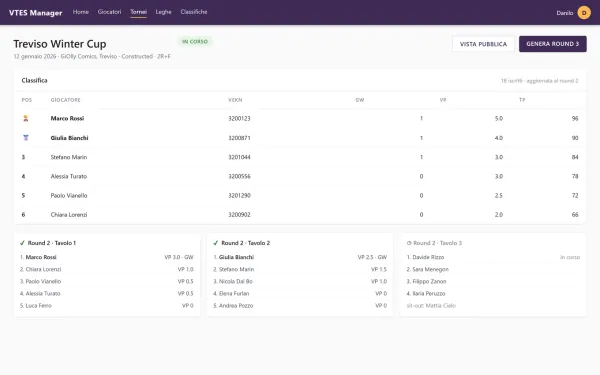Sort by the VP column header
The height and width of the screenshot is (375, 600).
443,100
